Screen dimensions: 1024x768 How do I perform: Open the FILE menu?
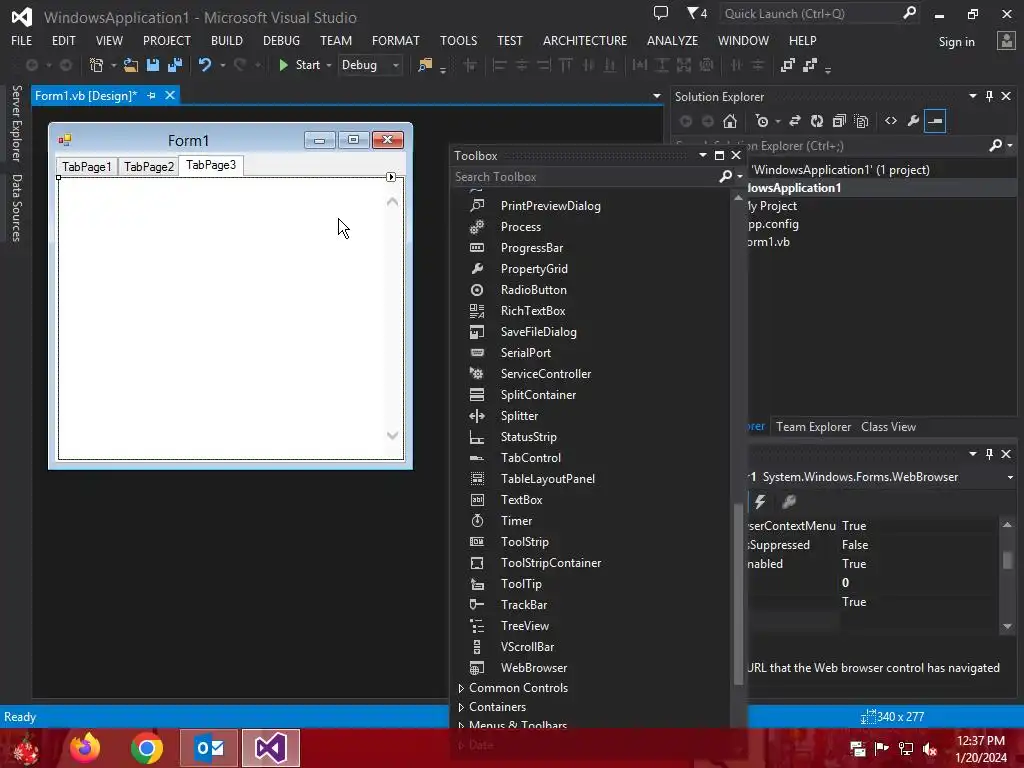coord(22,40)
